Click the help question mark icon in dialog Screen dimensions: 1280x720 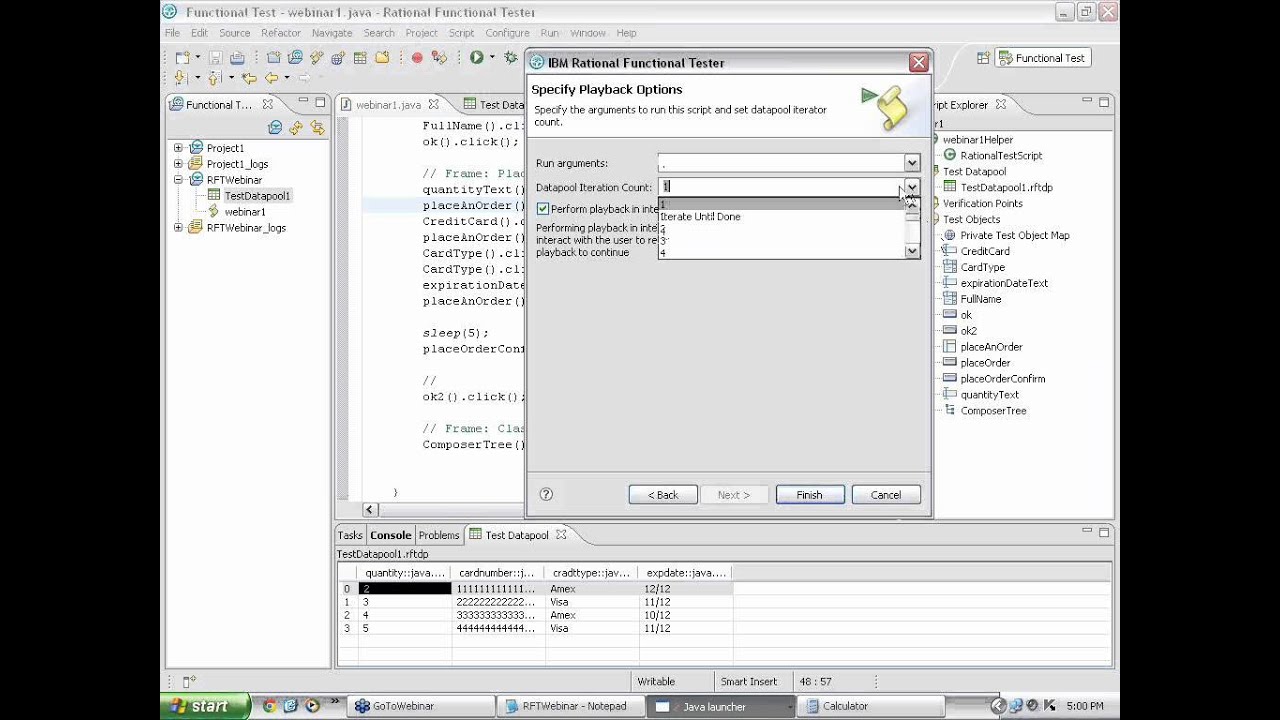[546, 494]
